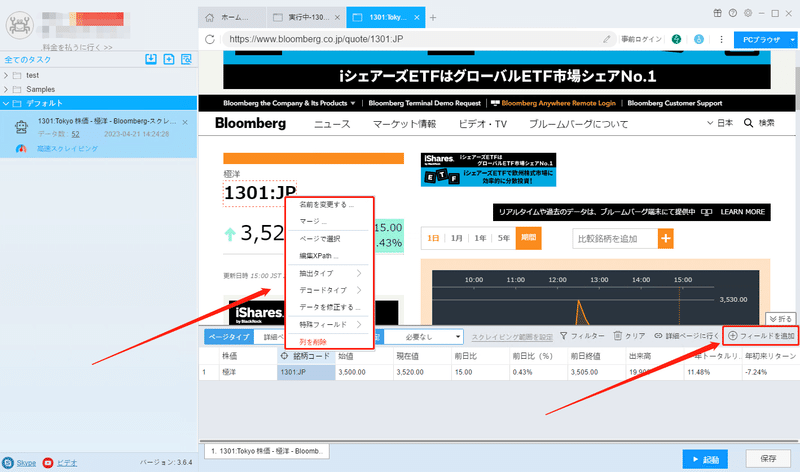The width and height of the screenshot is (800, 472).
Task: Click the green lightning icon in toolbar
Action: (677, 39)
